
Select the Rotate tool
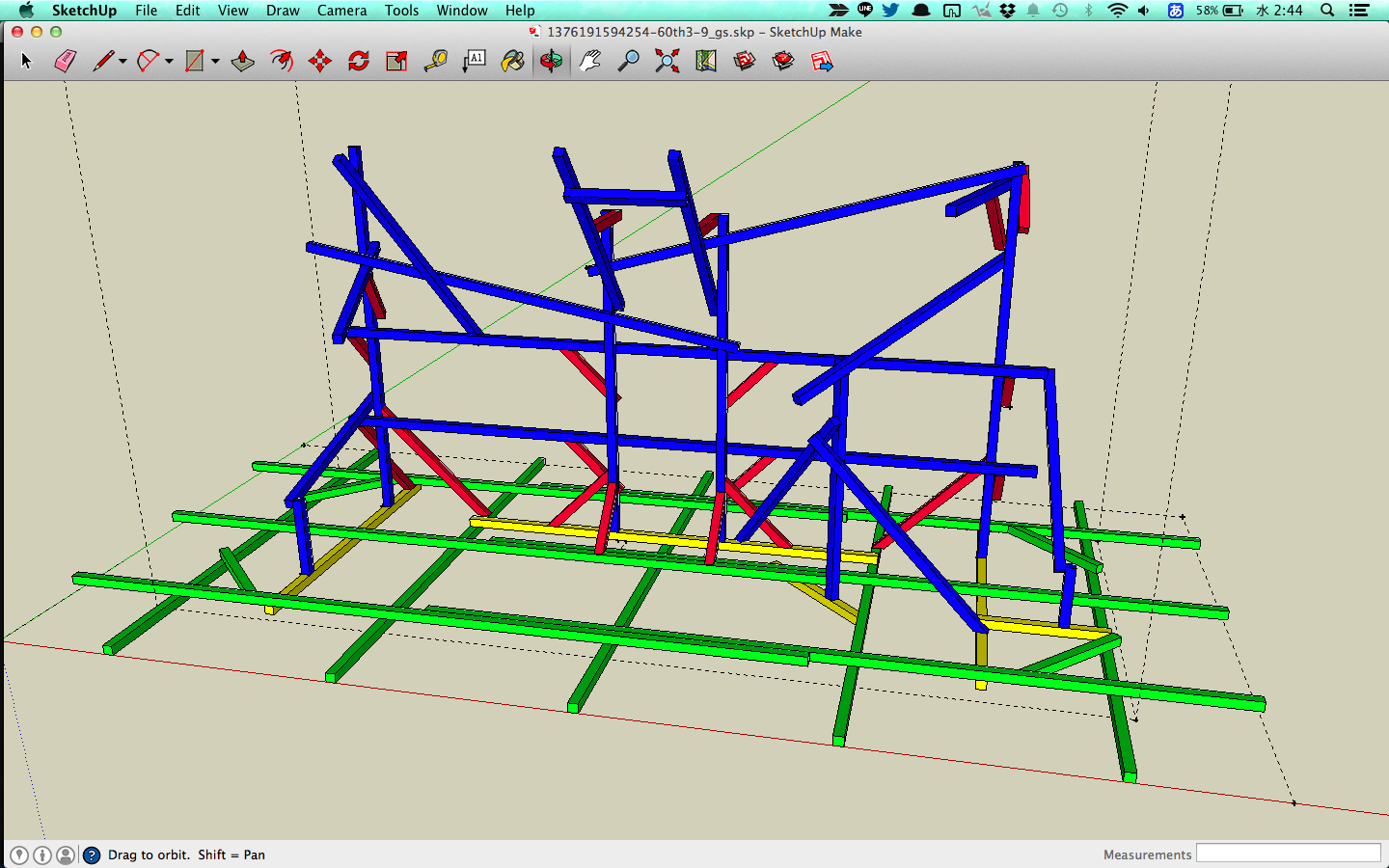pyautogui.click(x=358, y=62)
